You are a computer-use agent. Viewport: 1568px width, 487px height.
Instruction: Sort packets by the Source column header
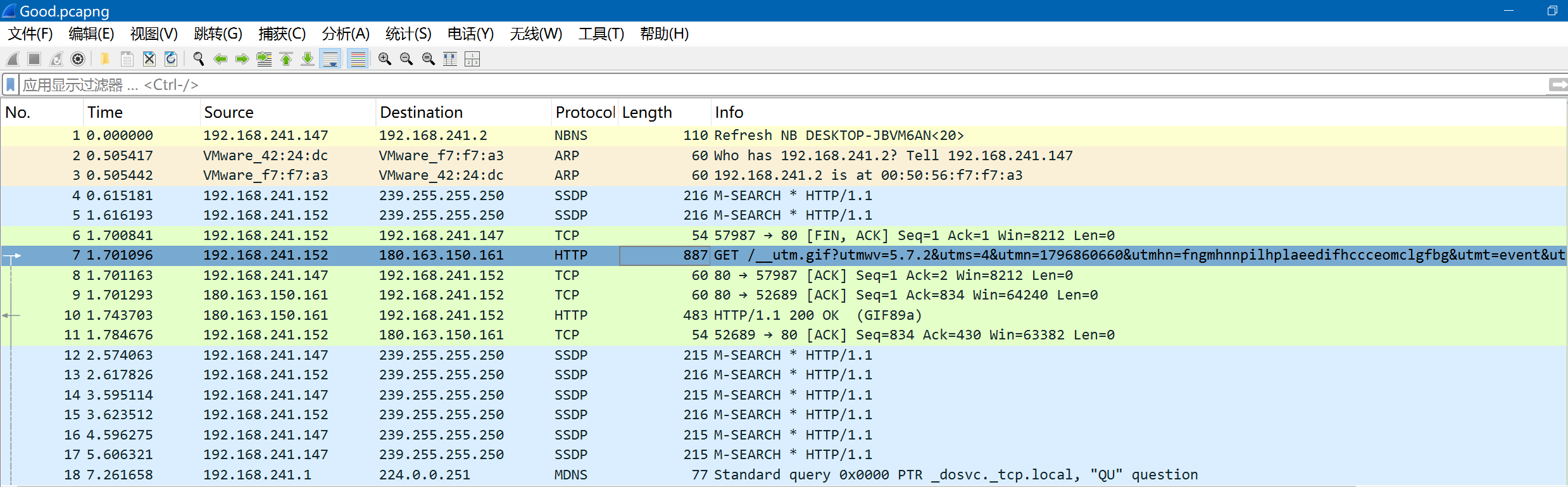229,112
